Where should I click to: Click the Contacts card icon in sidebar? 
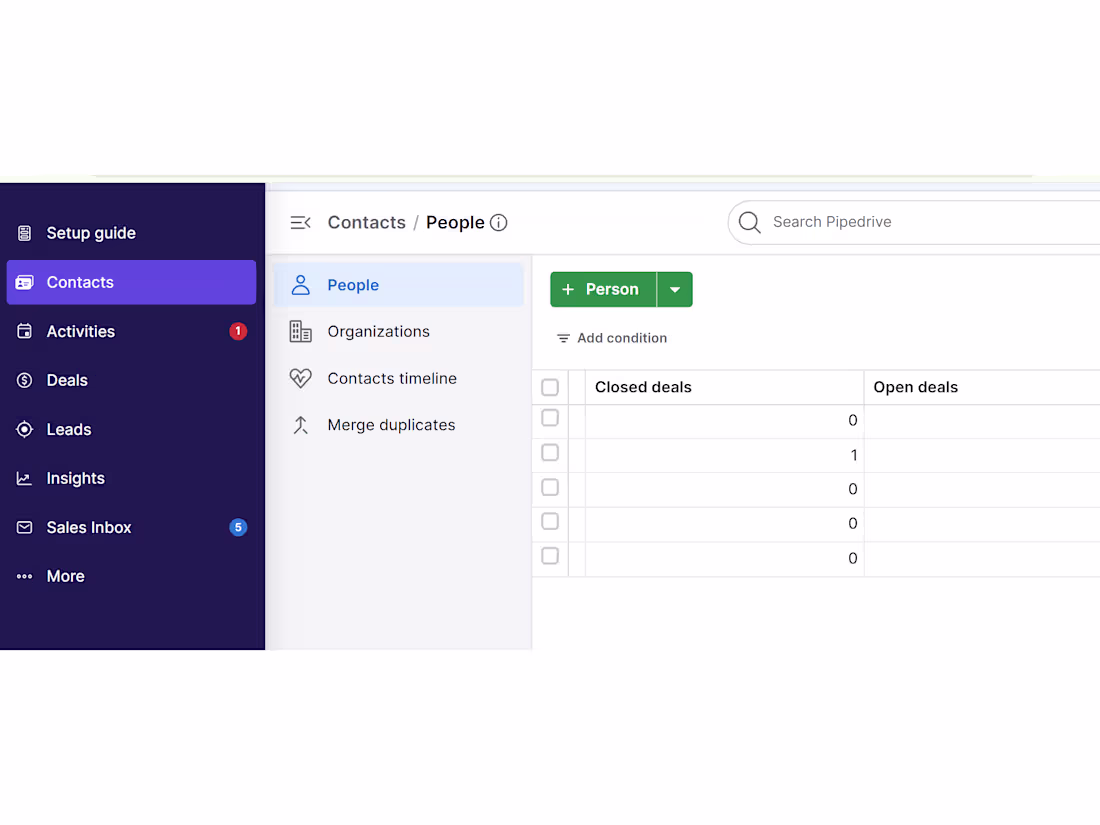[x=25, y=282]
